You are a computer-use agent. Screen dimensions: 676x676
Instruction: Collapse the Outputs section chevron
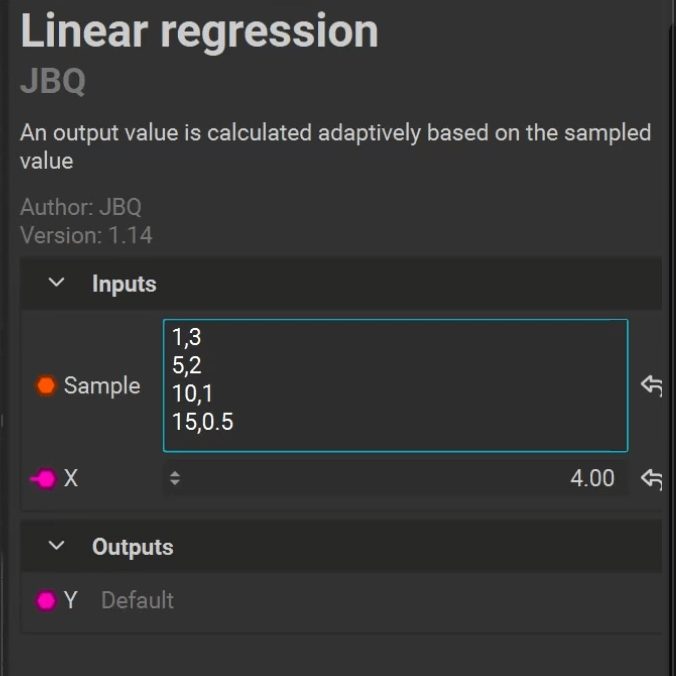[x=57, y=547]
